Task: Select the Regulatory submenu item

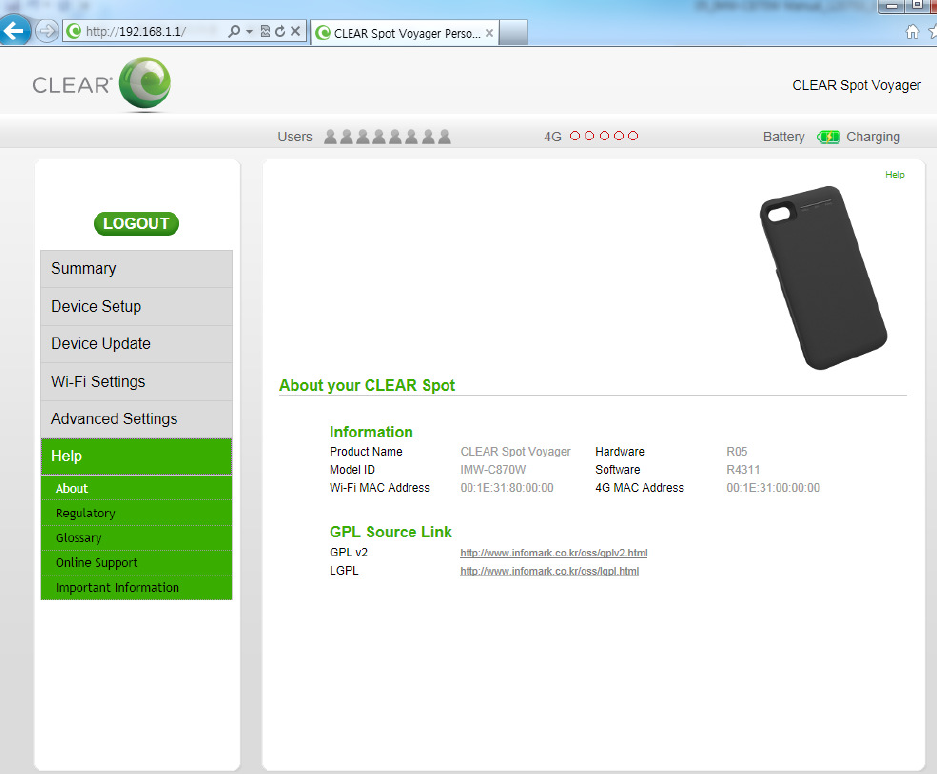Action: tap(136, 513)
